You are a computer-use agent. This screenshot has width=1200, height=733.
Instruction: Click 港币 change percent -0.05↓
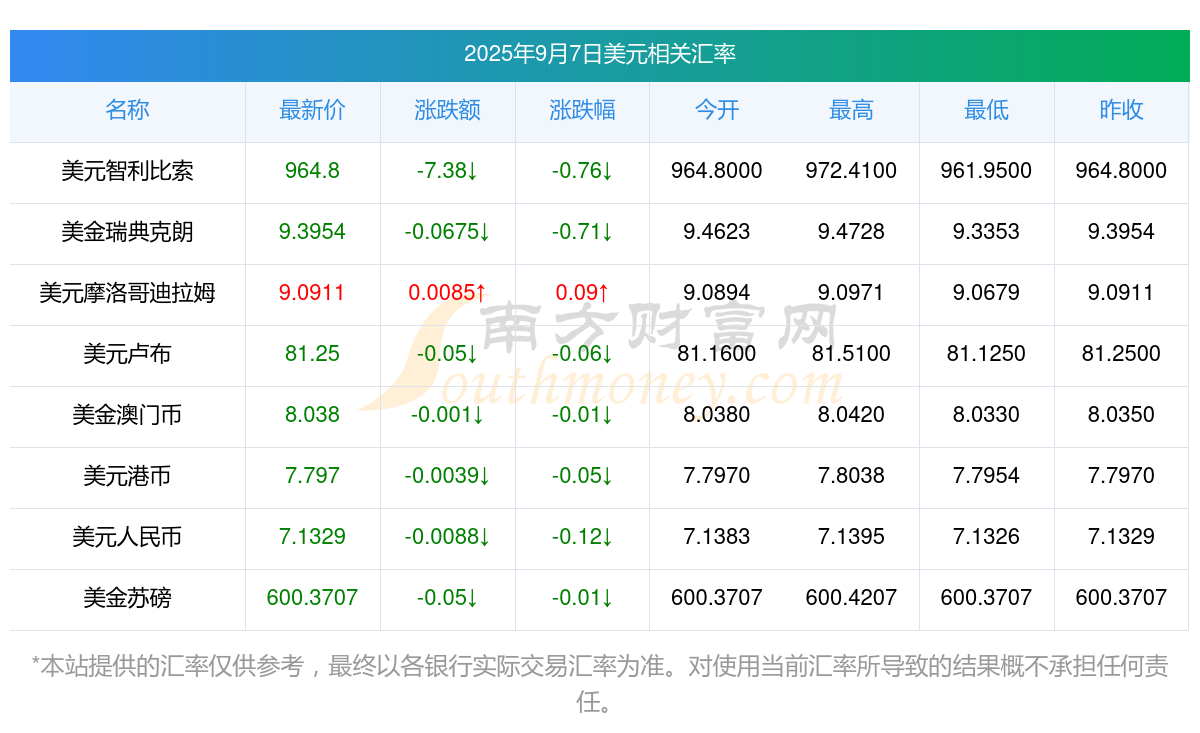582,476
